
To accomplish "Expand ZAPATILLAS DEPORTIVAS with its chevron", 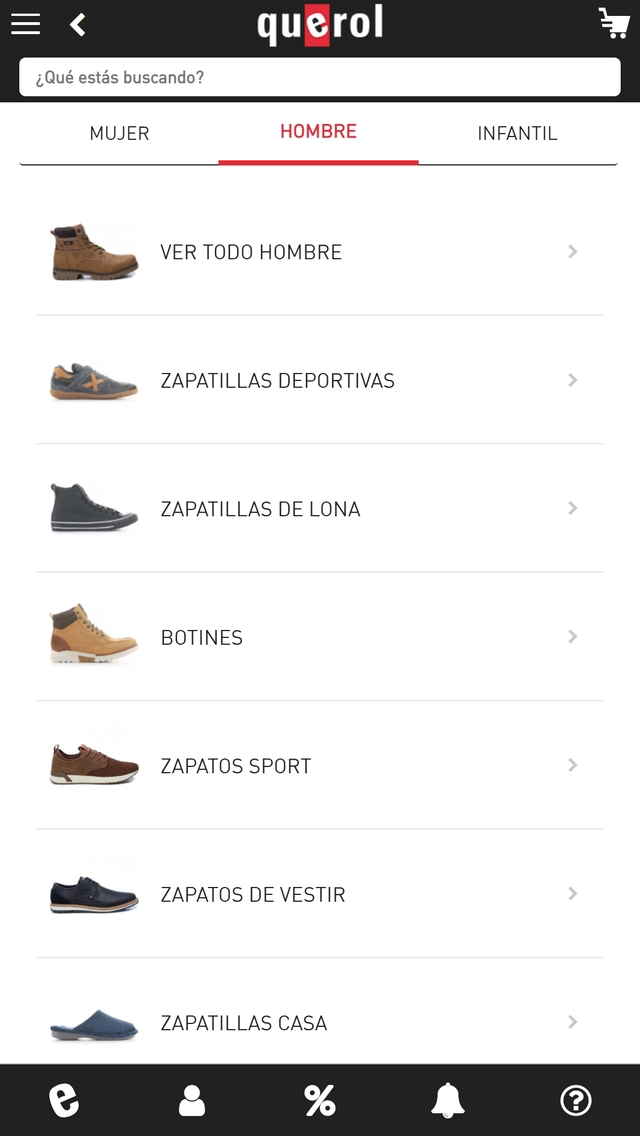I will (572, 380).
